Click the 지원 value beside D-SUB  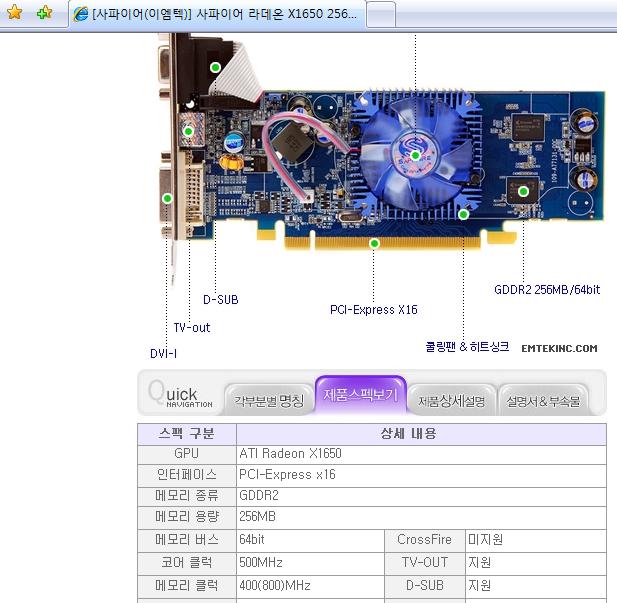(x=479, y=585)
